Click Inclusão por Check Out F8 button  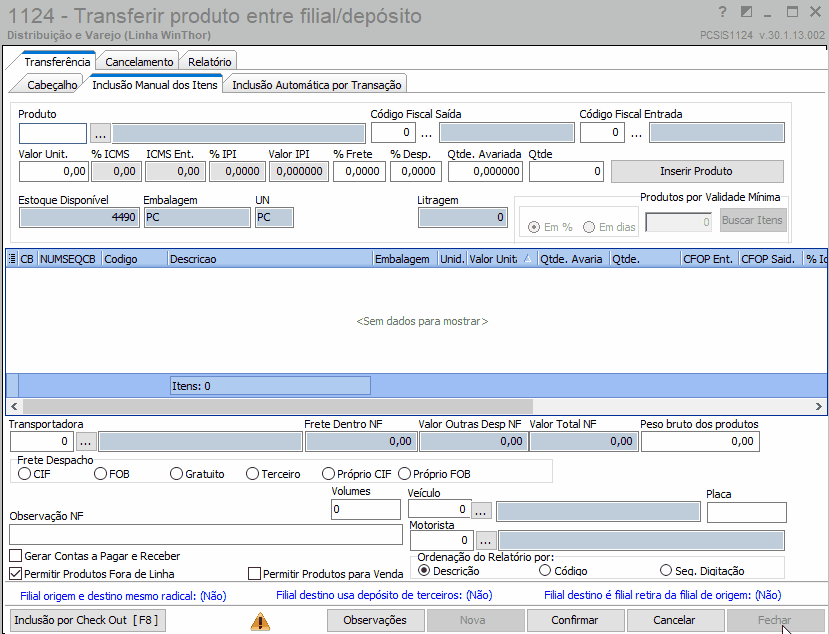(87, 620)
